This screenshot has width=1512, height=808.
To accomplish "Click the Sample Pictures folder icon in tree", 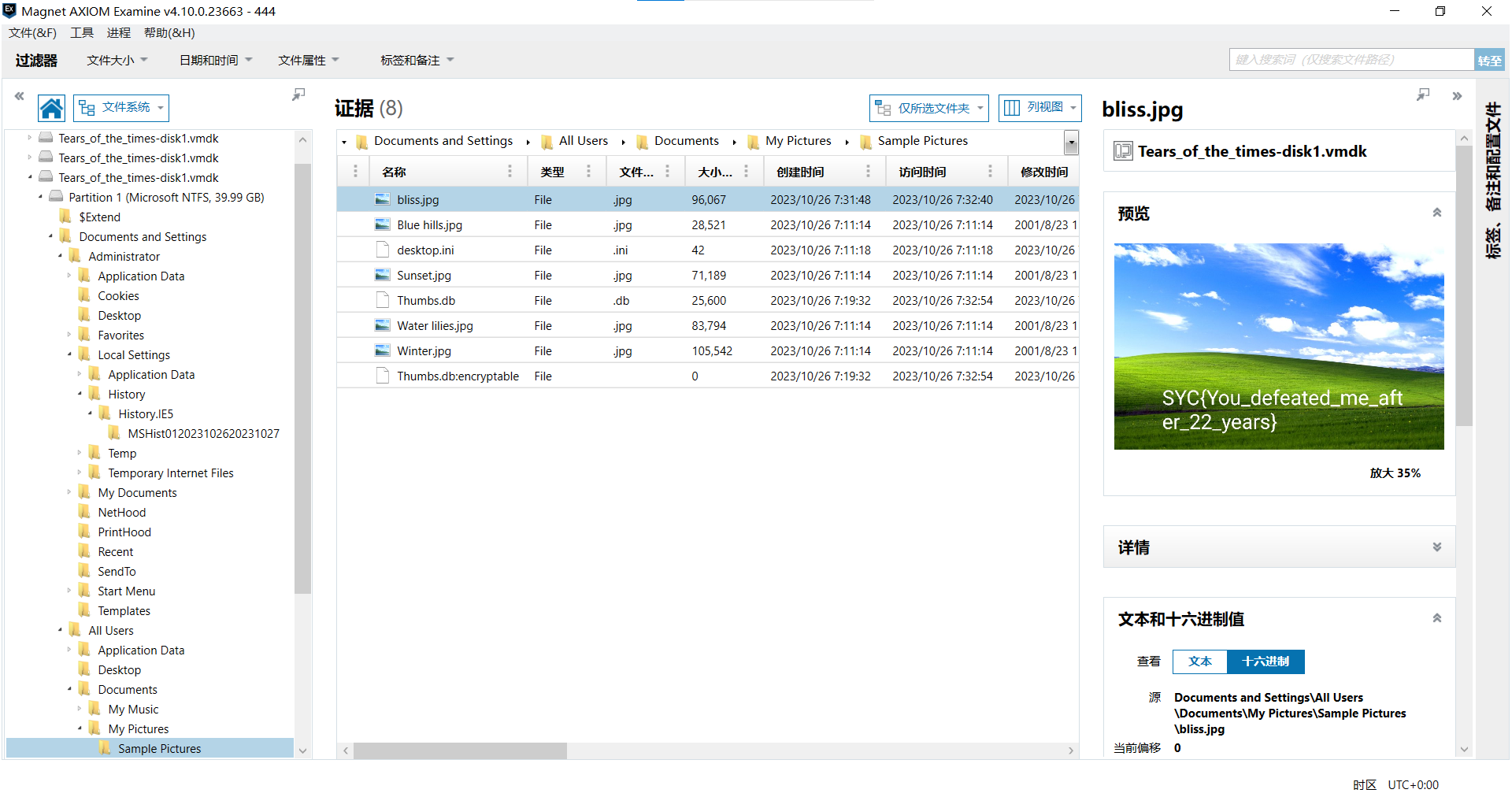I will 105,748.
